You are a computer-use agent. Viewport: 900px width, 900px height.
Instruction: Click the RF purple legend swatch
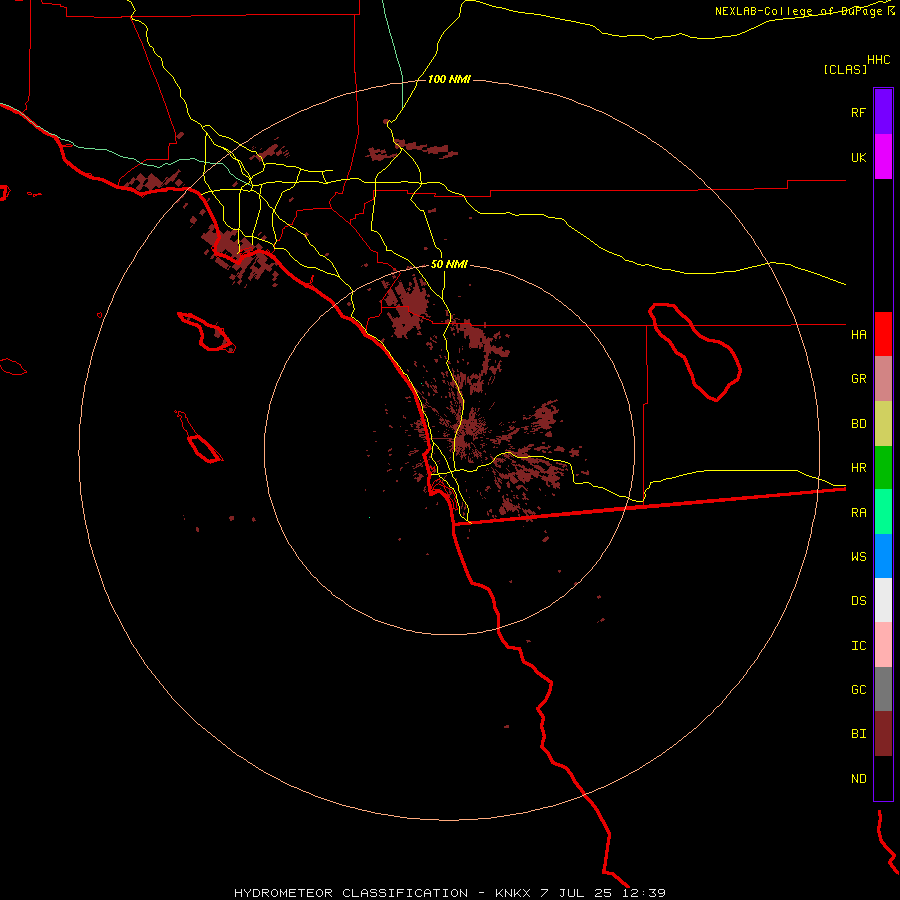tap(883, 112)
